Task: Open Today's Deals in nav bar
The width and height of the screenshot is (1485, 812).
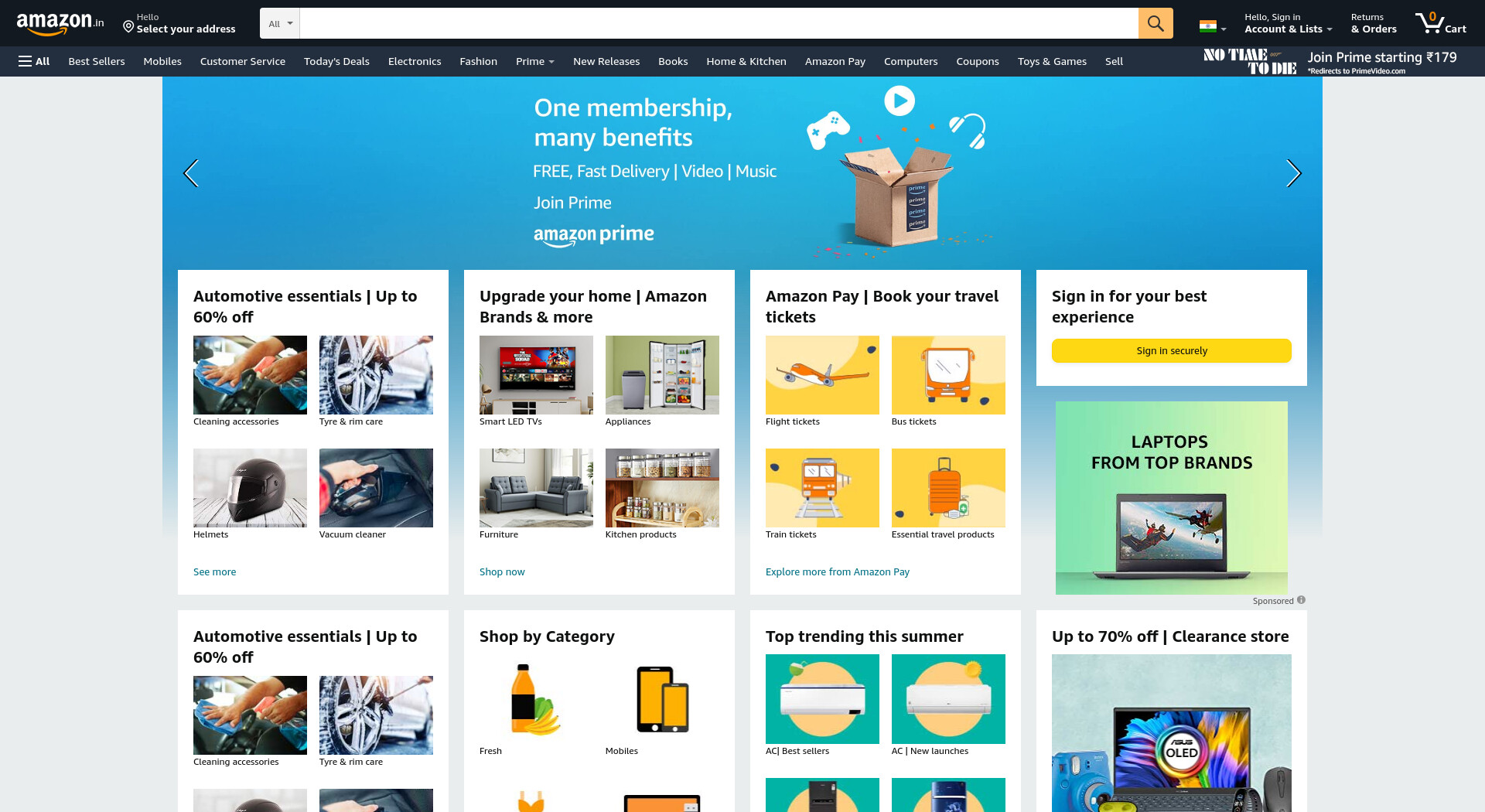Action: point(336,61)
